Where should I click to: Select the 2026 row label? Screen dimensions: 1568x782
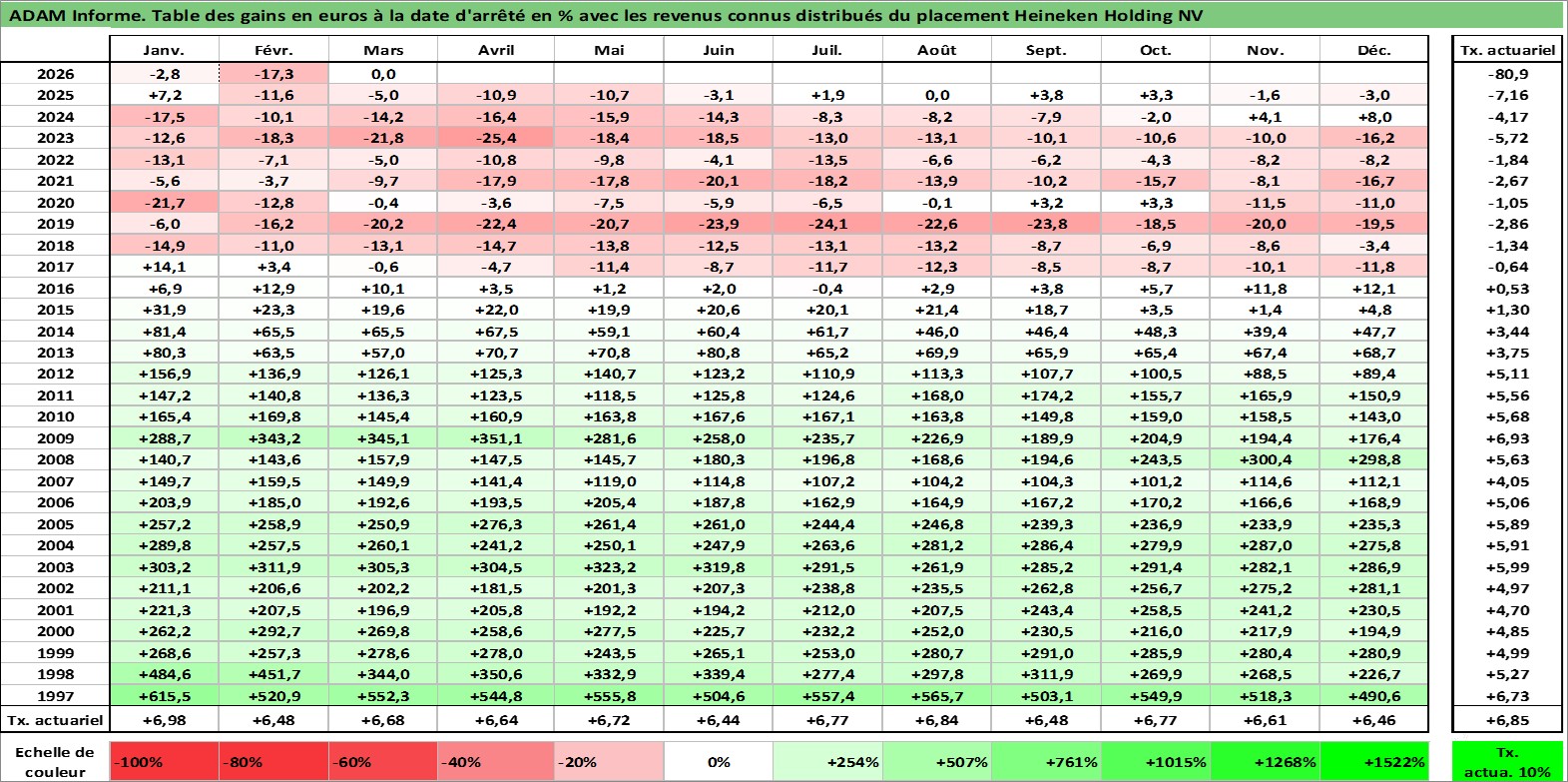coord(55,74)
